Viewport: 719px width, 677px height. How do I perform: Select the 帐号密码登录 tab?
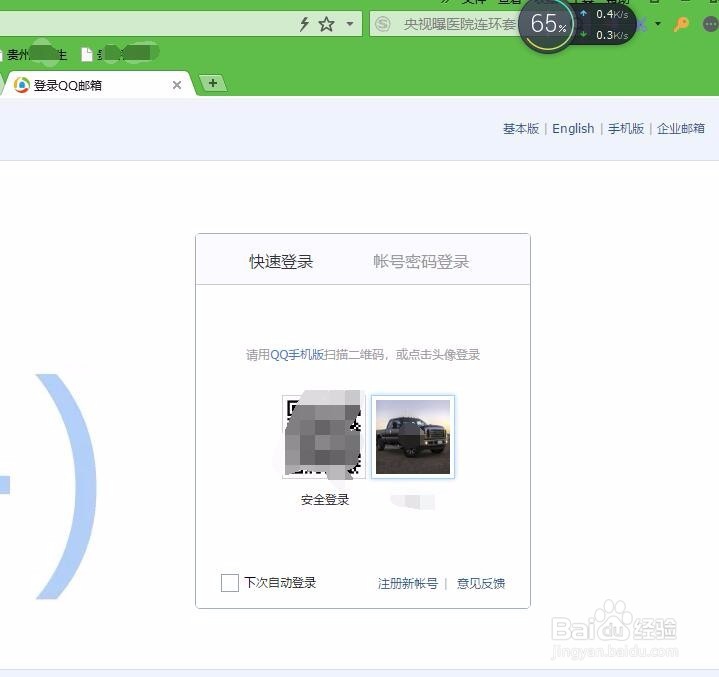[x=421, y=262]
